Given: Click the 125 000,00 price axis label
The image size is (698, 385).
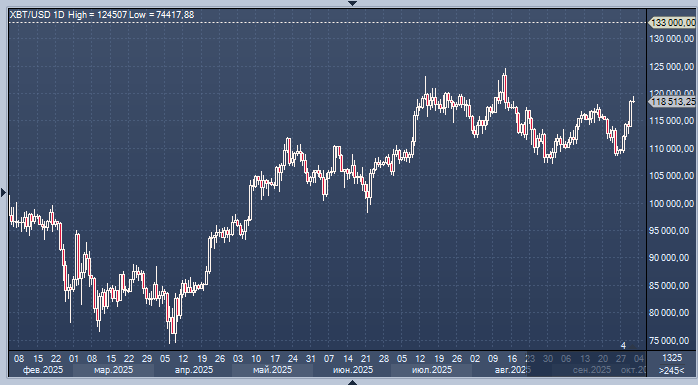Looking at the screenshot, I should tap(672, 67).
